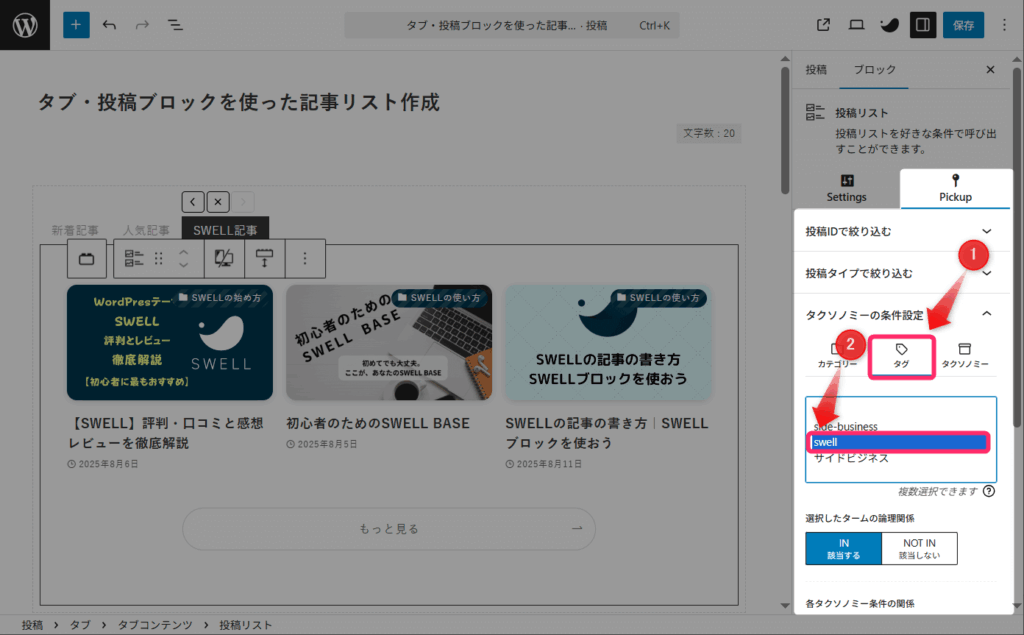Open thumbnail of 初心者のためのSWELL BASE post

[389, 342]
